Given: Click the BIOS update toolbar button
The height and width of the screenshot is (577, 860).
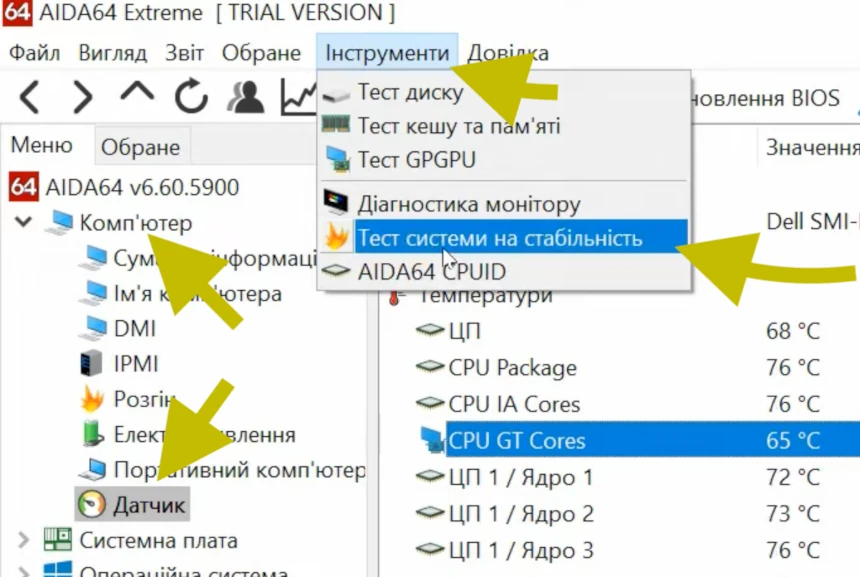Looking at the screenshot, I should (766, 98).
